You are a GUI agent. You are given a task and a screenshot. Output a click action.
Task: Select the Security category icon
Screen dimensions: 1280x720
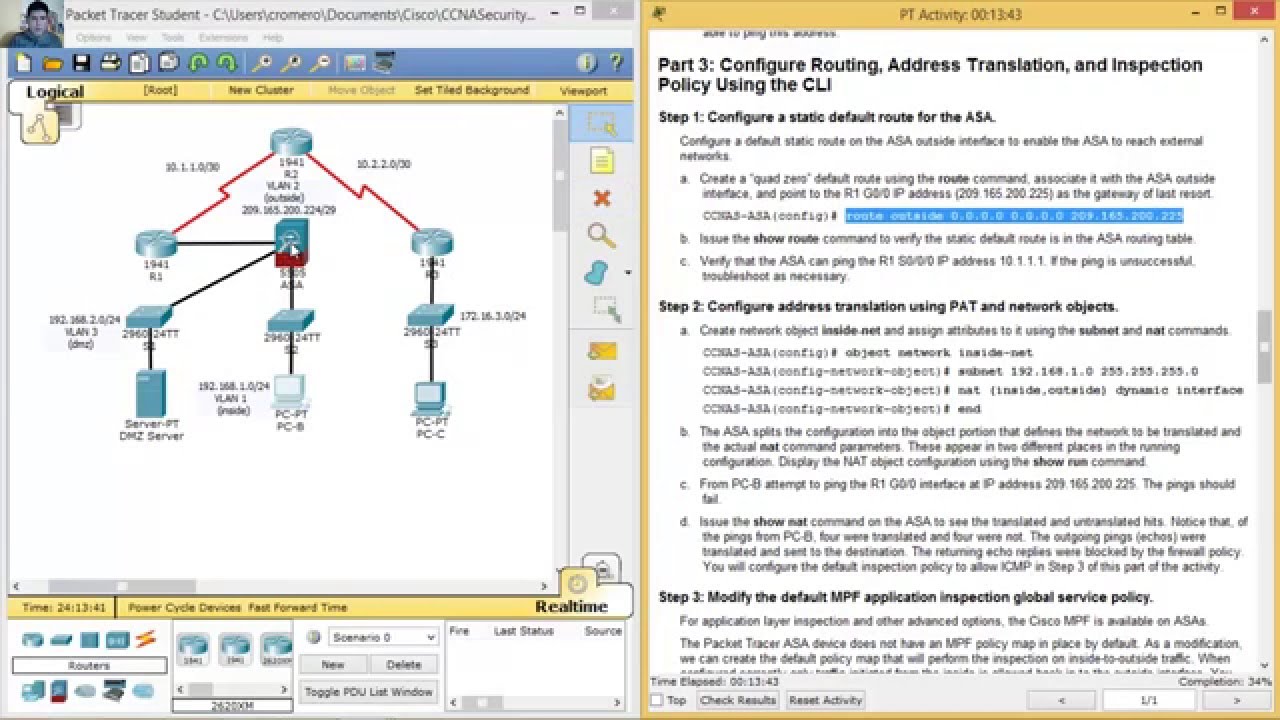pyautogui.click(x=59, y=691)
